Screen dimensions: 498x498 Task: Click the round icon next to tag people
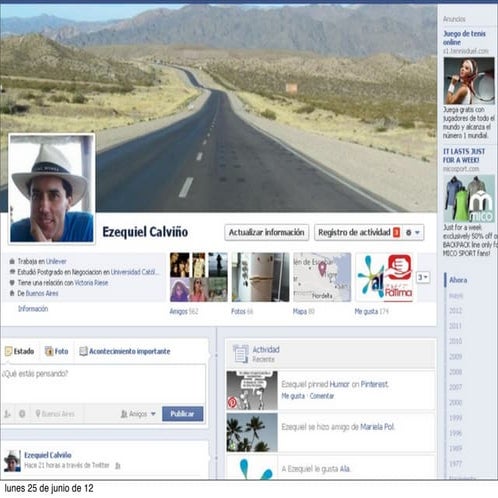pos(22,414)
